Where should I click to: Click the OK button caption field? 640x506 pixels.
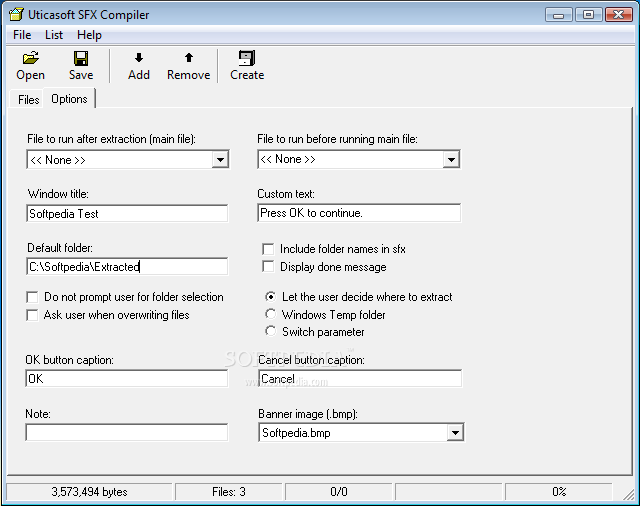(127, 379)
